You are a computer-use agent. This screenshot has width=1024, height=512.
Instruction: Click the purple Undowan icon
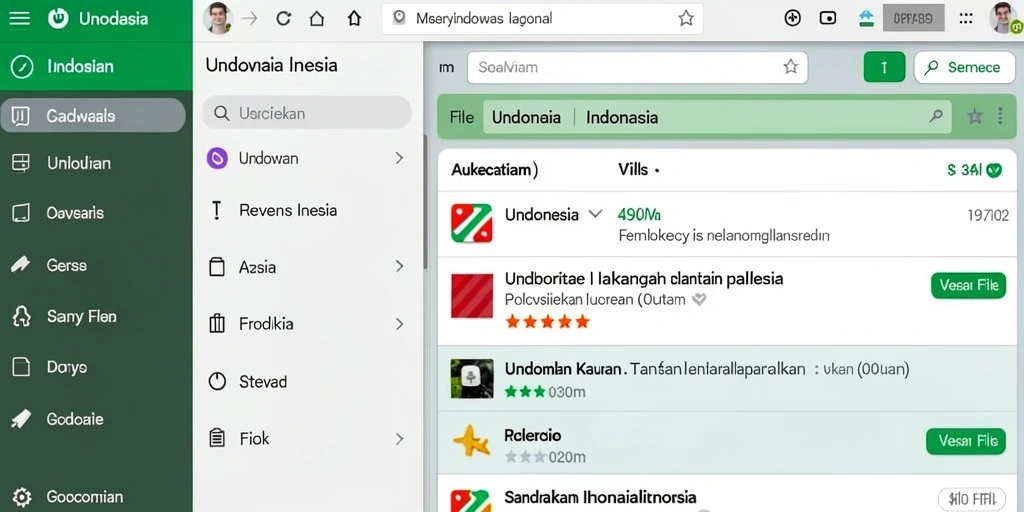click(217, 158)
